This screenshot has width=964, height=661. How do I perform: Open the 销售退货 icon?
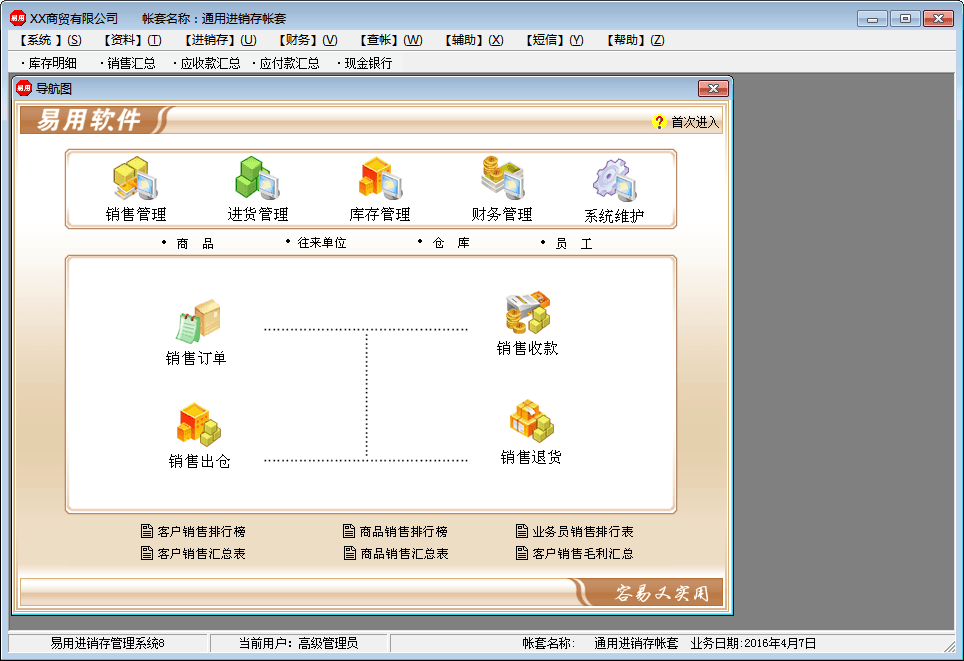coord(530,422)
